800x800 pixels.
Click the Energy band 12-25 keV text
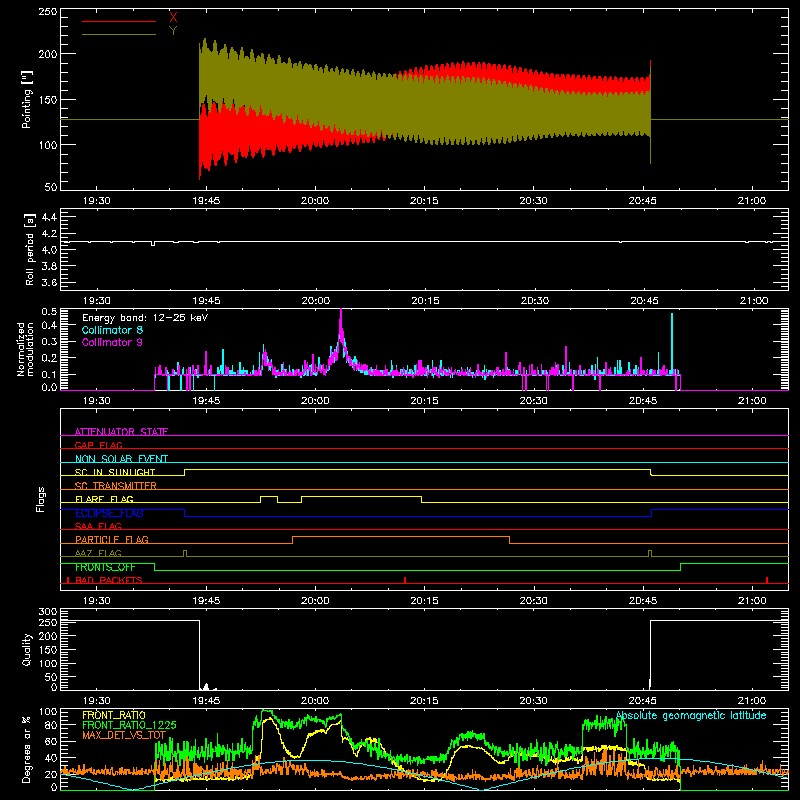tap(145, 318)
